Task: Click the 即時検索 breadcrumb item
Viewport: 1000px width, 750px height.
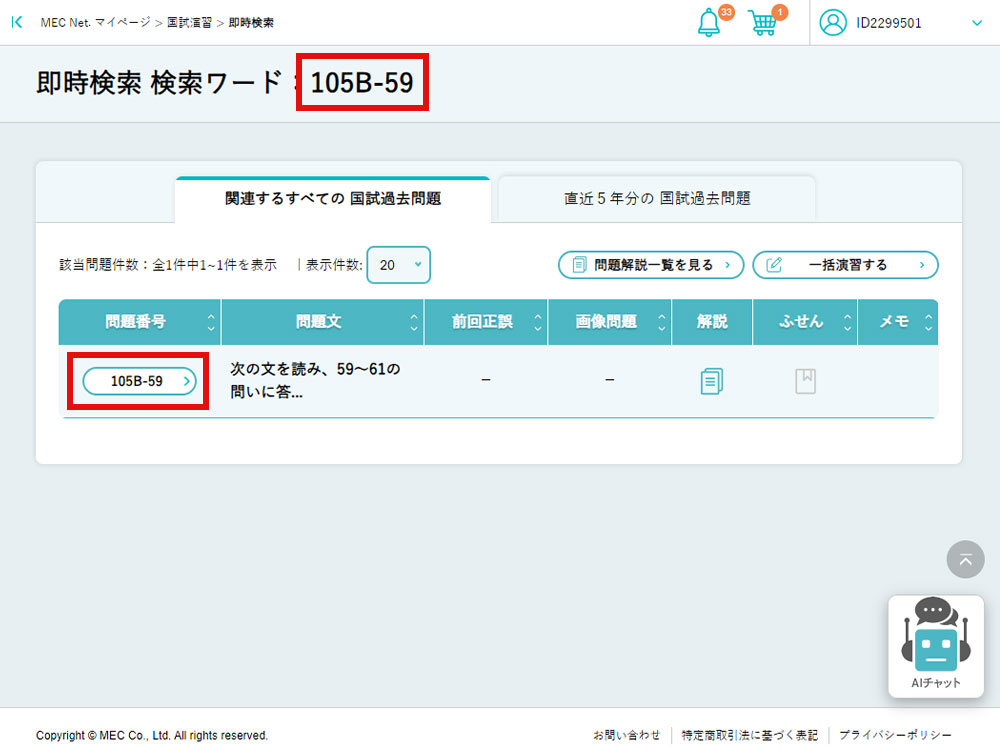Action: tap(251, 22)
